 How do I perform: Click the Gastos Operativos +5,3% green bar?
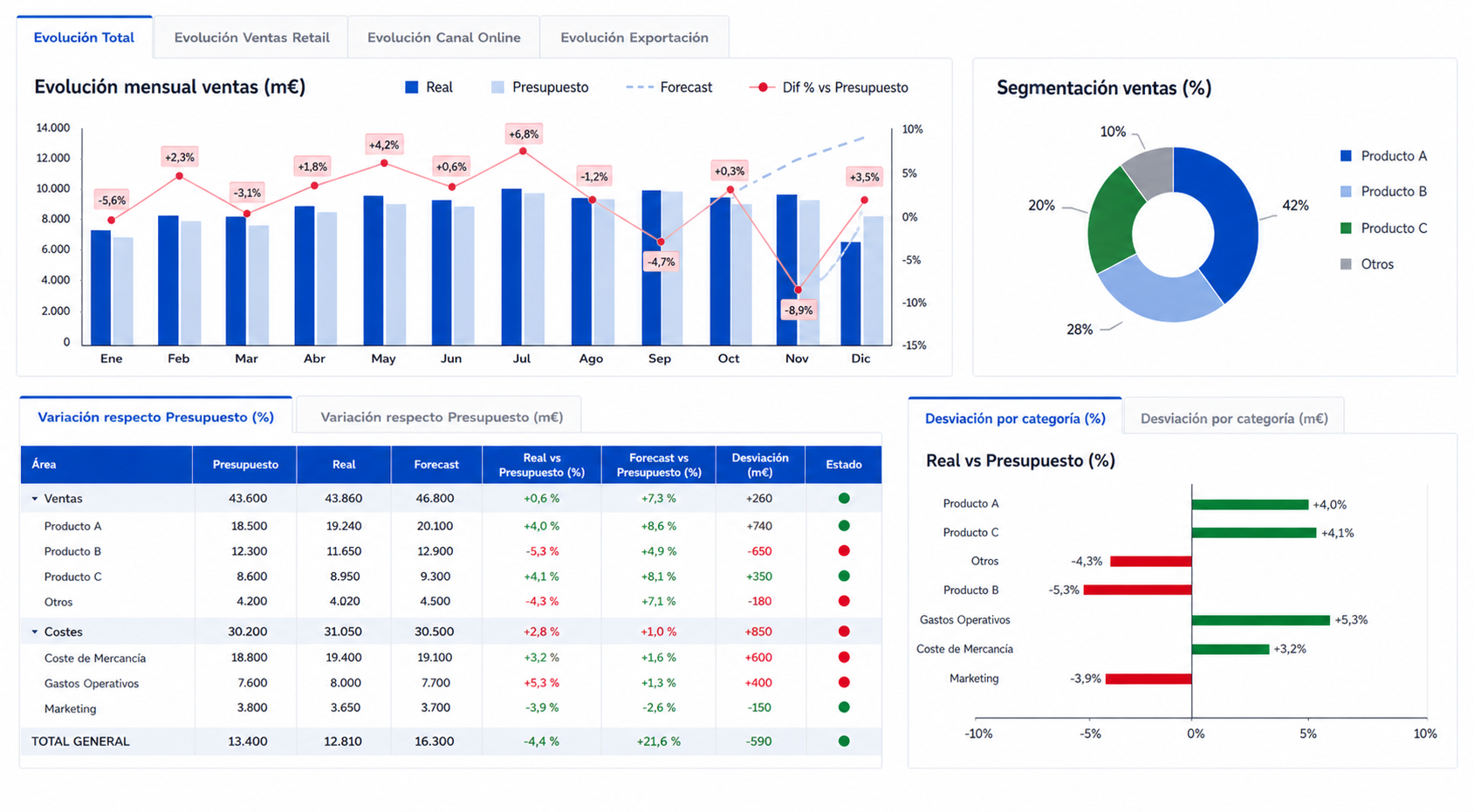1260,620
